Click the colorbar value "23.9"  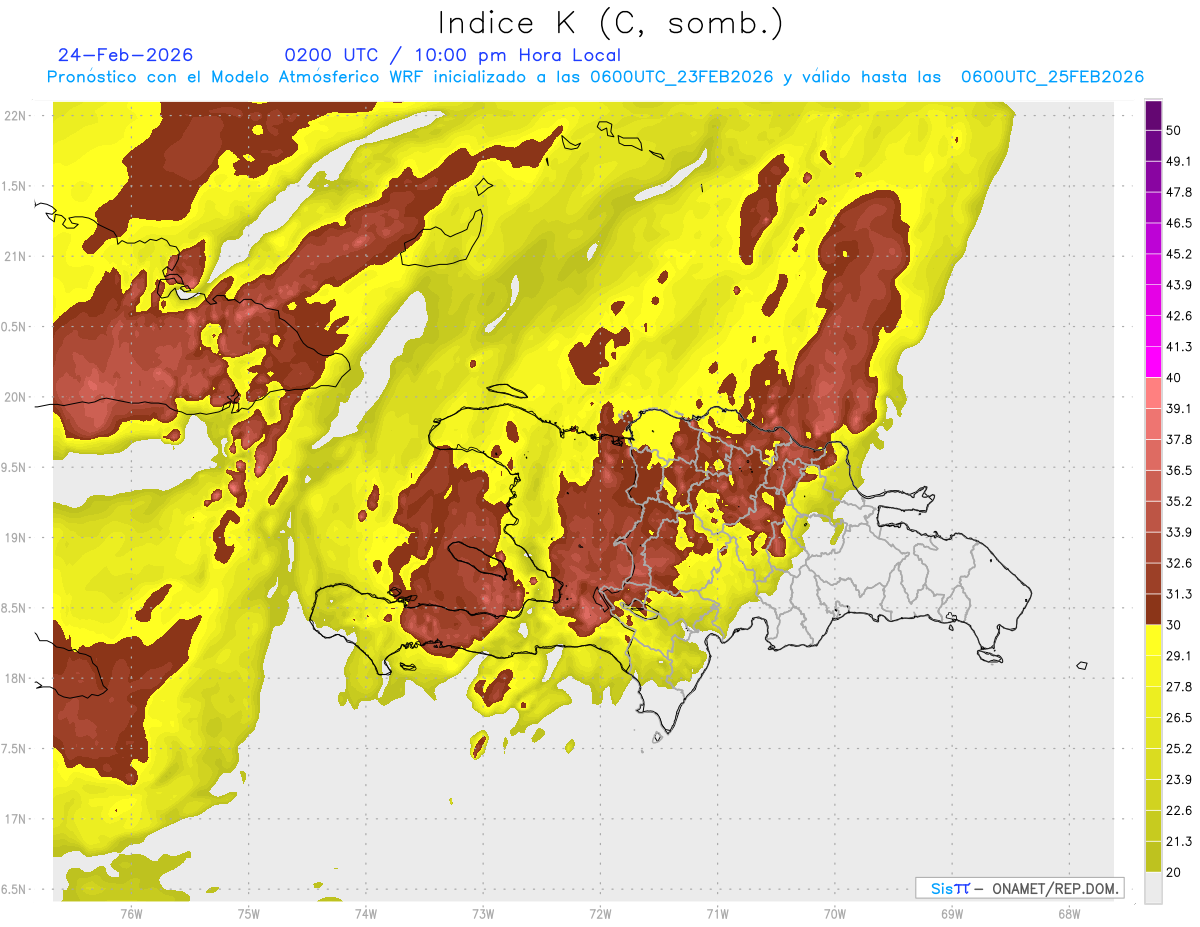(1178, 780)
